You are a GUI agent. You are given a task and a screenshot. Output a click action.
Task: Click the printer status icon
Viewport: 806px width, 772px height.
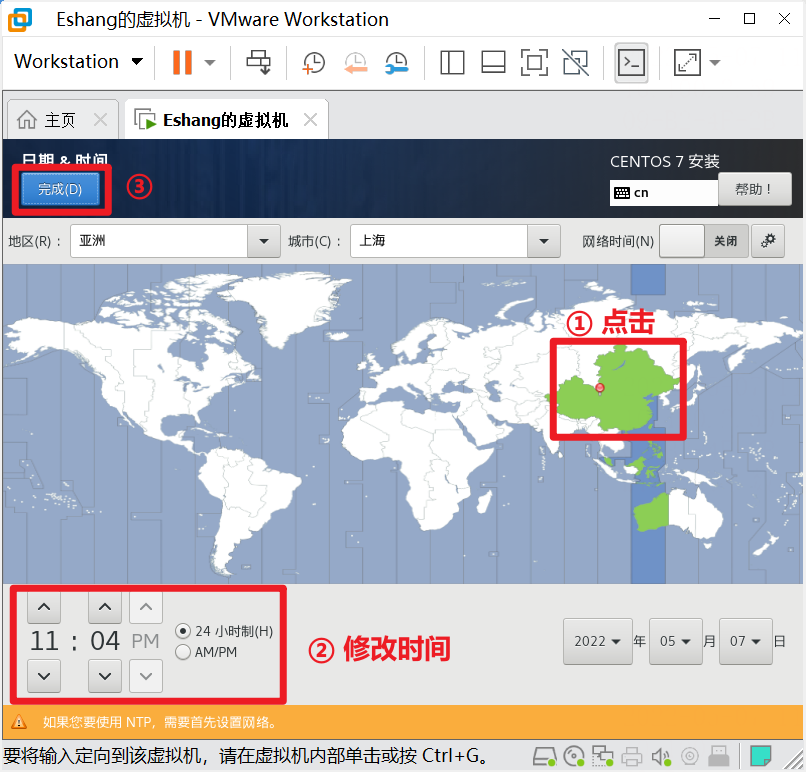[x=632, y=756]
